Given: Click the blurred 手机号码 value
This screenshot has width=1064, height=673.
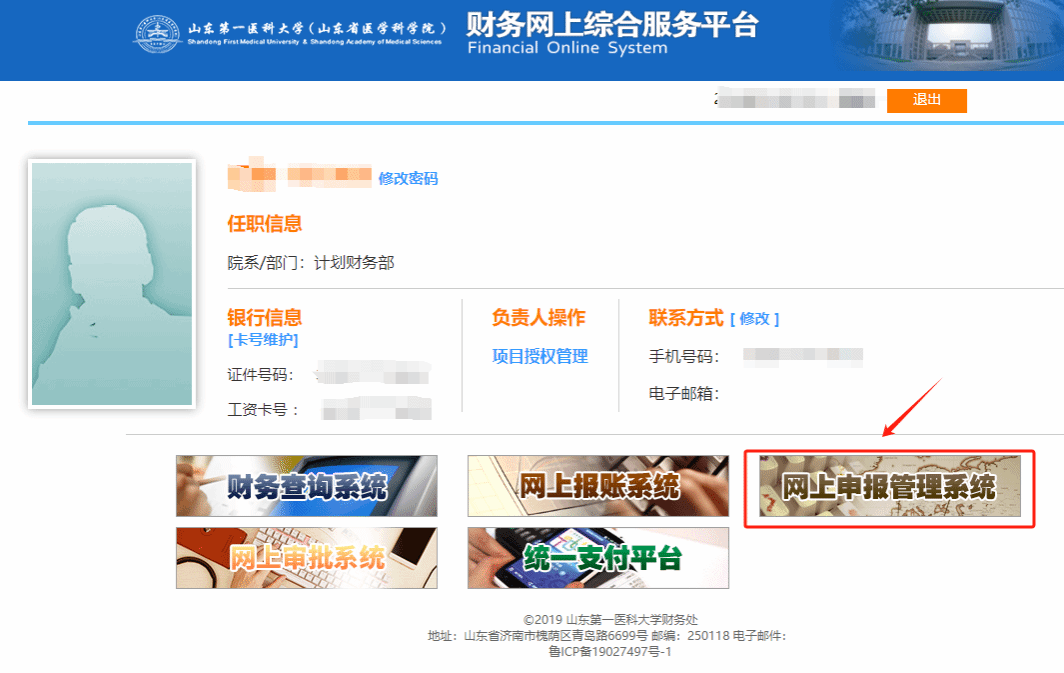Looking at the screenshot, I should [x=808, y=355].
